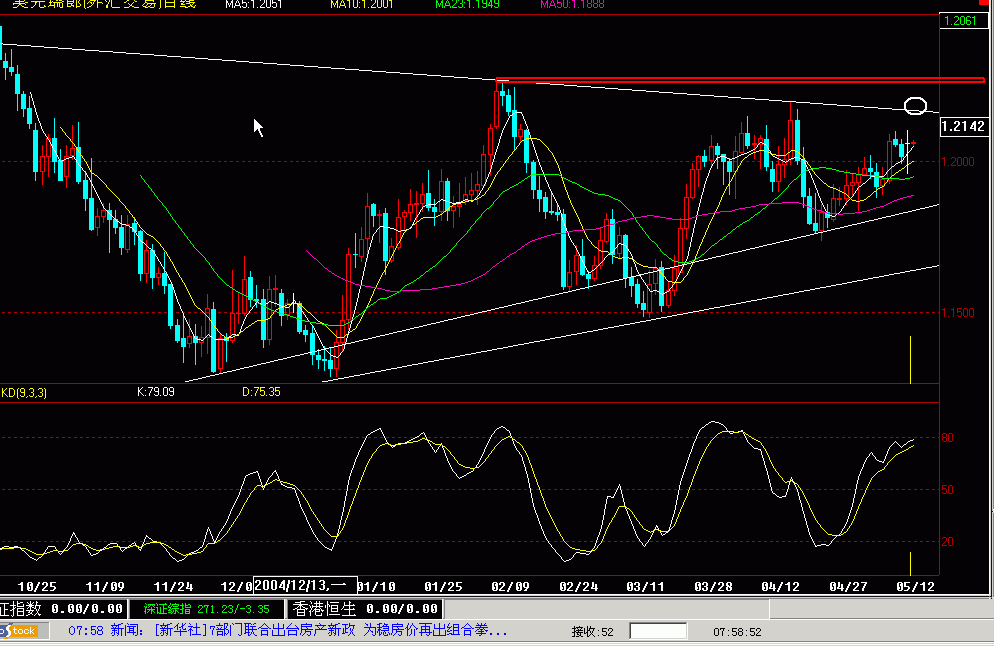
Task: Click the 02/09 date on time axis
Action: click(x=510, y=586)
